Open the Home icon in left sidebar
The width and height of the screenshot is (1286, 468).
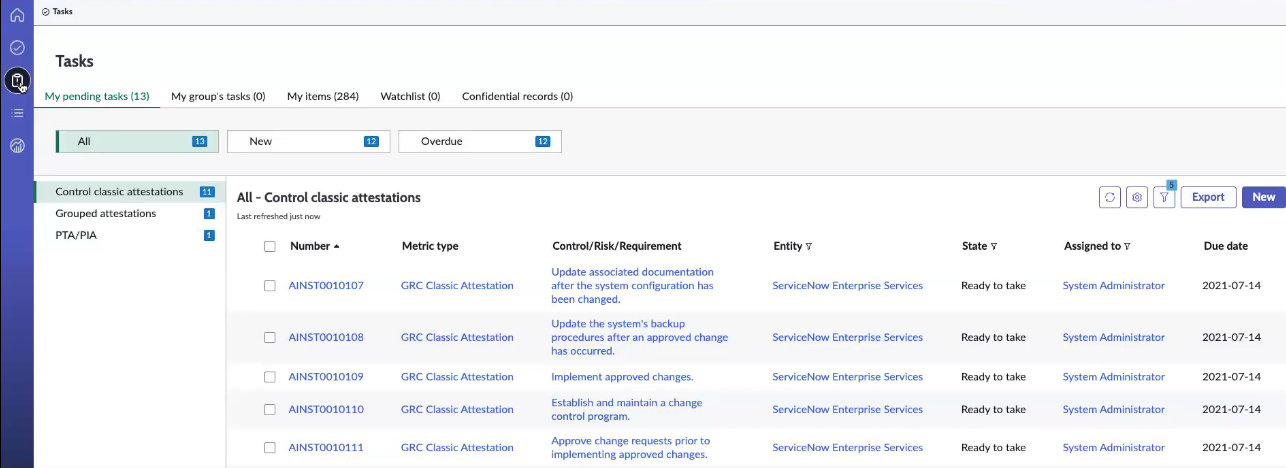(17, 15)
